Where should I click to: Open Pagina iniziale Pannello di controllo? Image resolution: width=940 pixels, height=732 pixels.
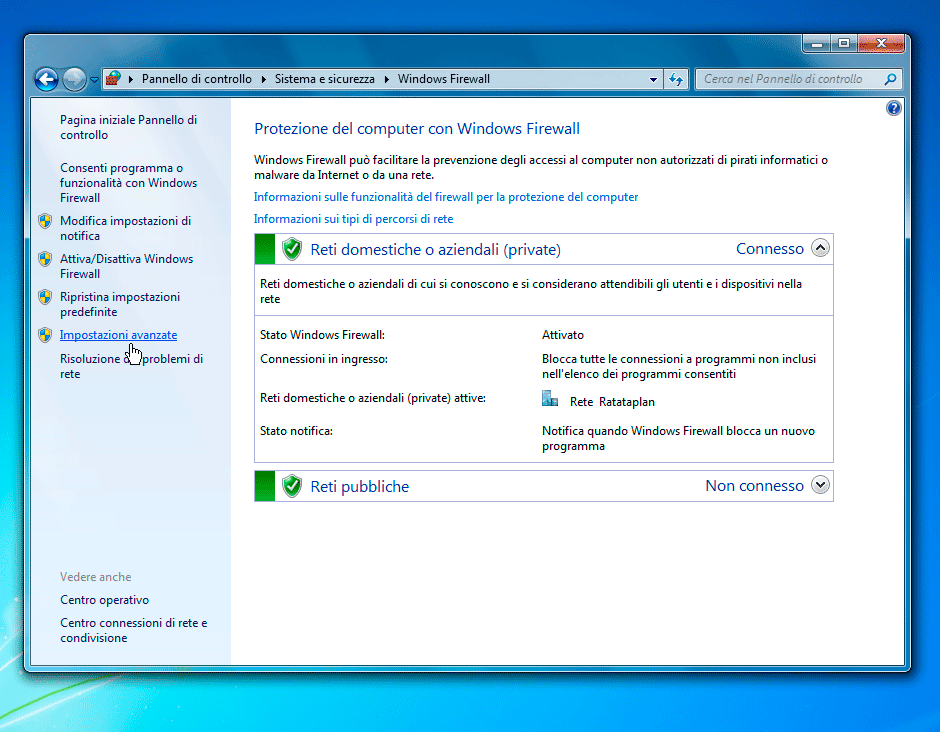128,127
